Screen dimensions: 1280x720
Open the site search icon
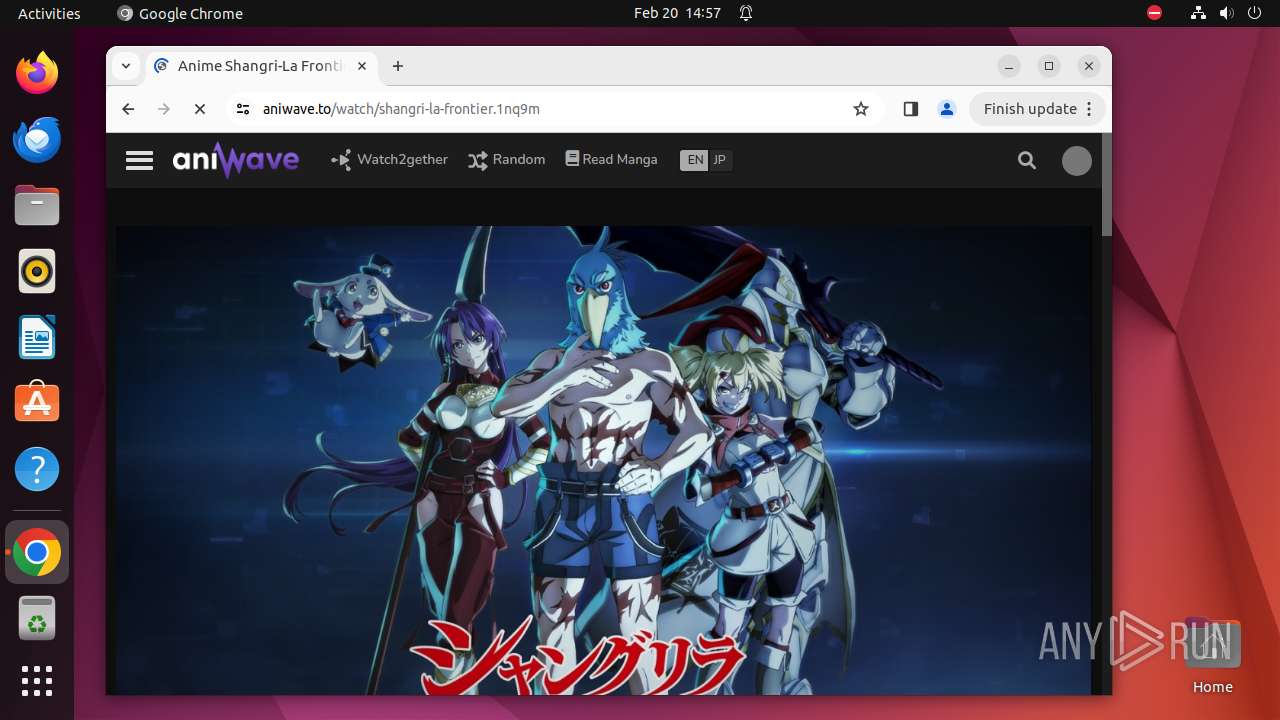pos(1027,160)
